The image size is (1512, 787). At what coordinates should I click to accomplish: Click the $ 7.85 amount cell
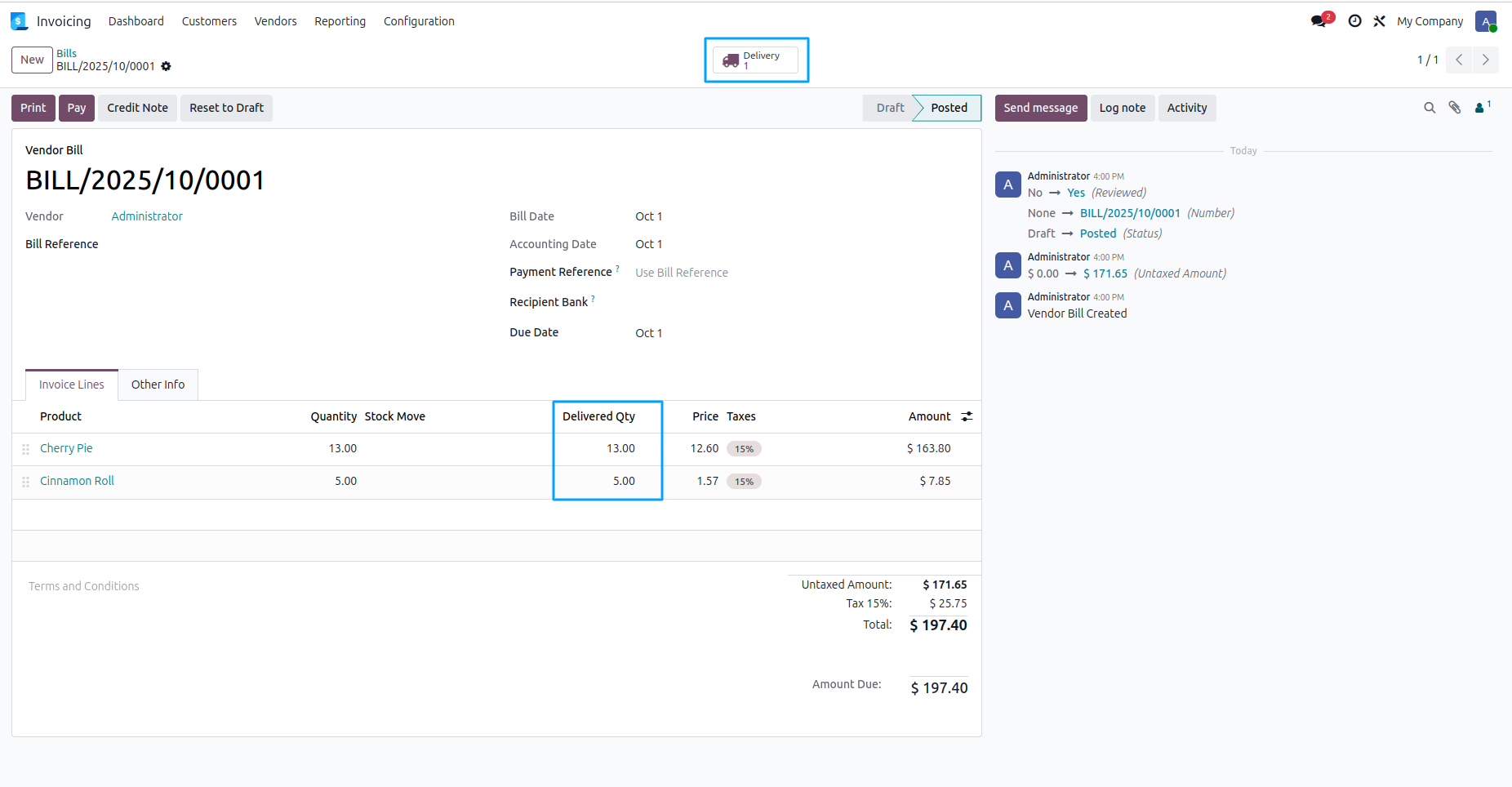pyautogui.click(x=936, y=481)
